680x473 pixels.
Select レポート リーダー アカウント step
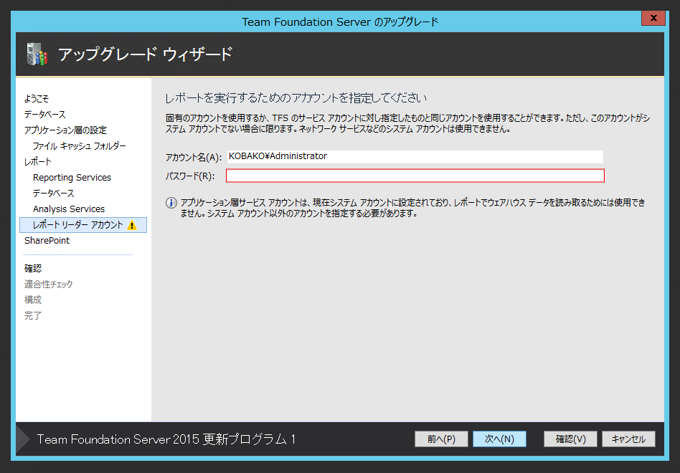point(83,225)
